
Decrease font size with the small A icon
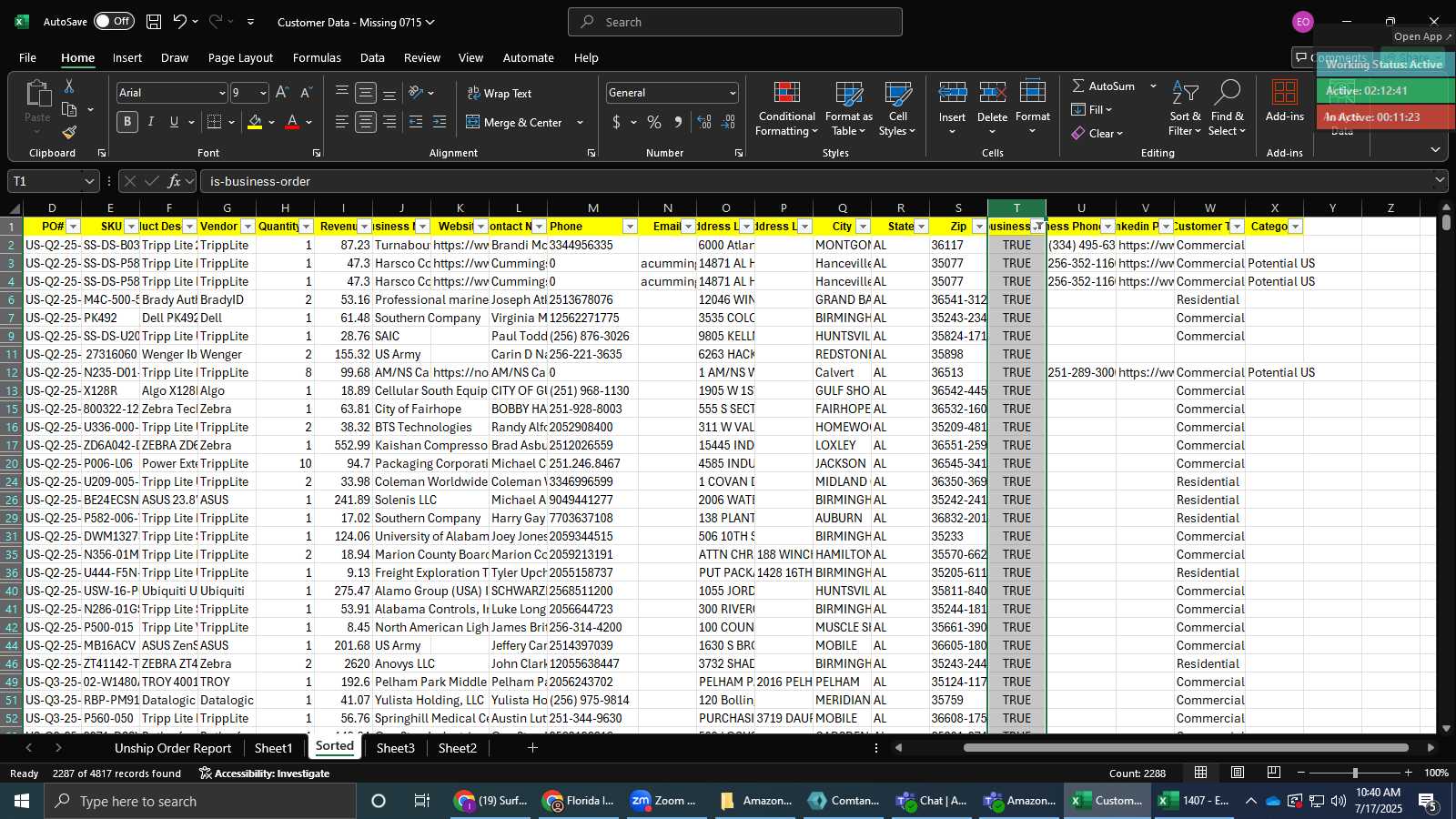click(306, 93)
